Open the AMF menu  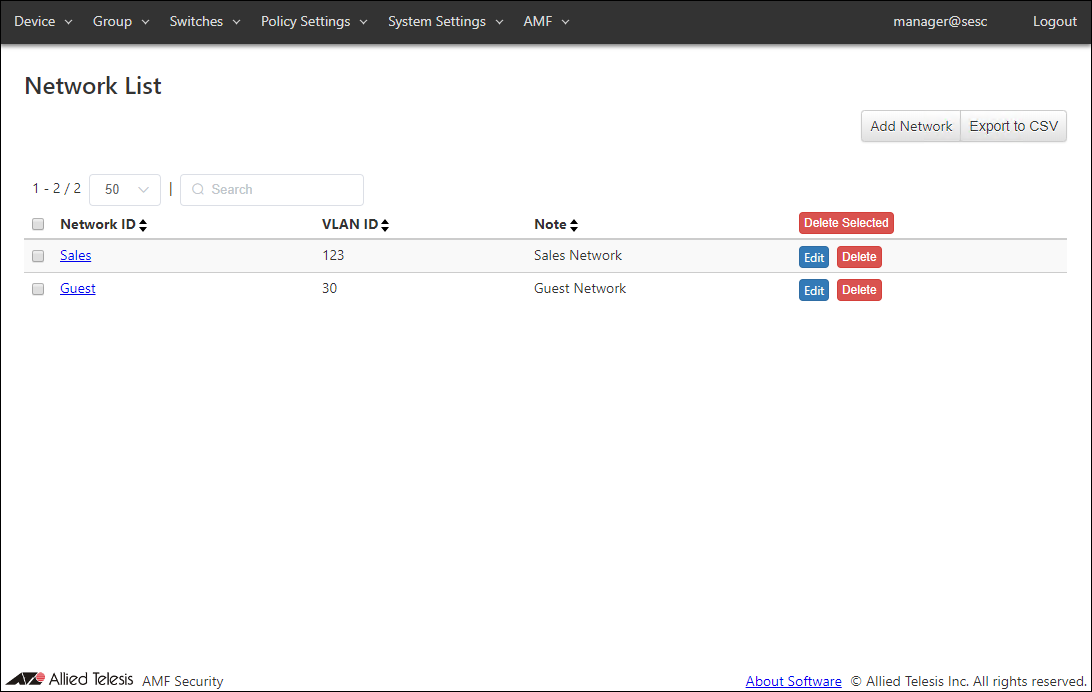click(546, 21)
